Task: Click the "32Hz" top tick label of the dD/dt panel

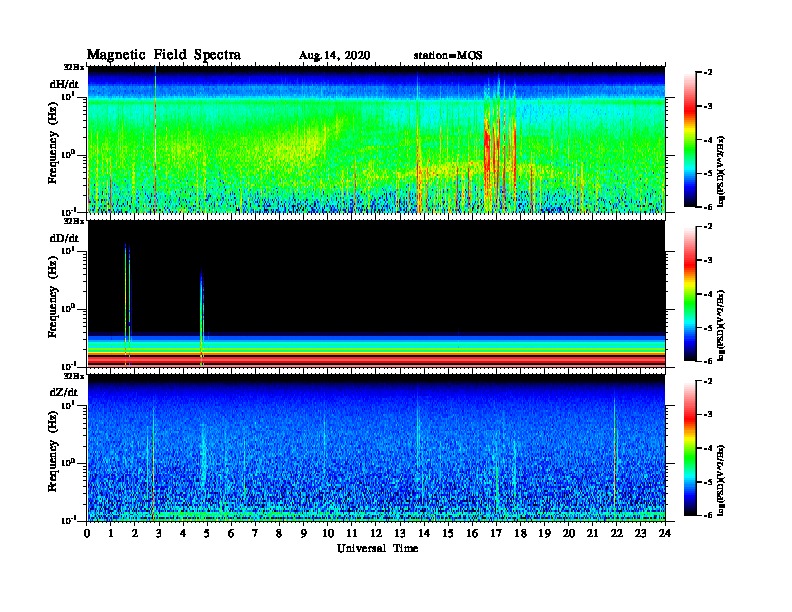Action: coord(74,221)
